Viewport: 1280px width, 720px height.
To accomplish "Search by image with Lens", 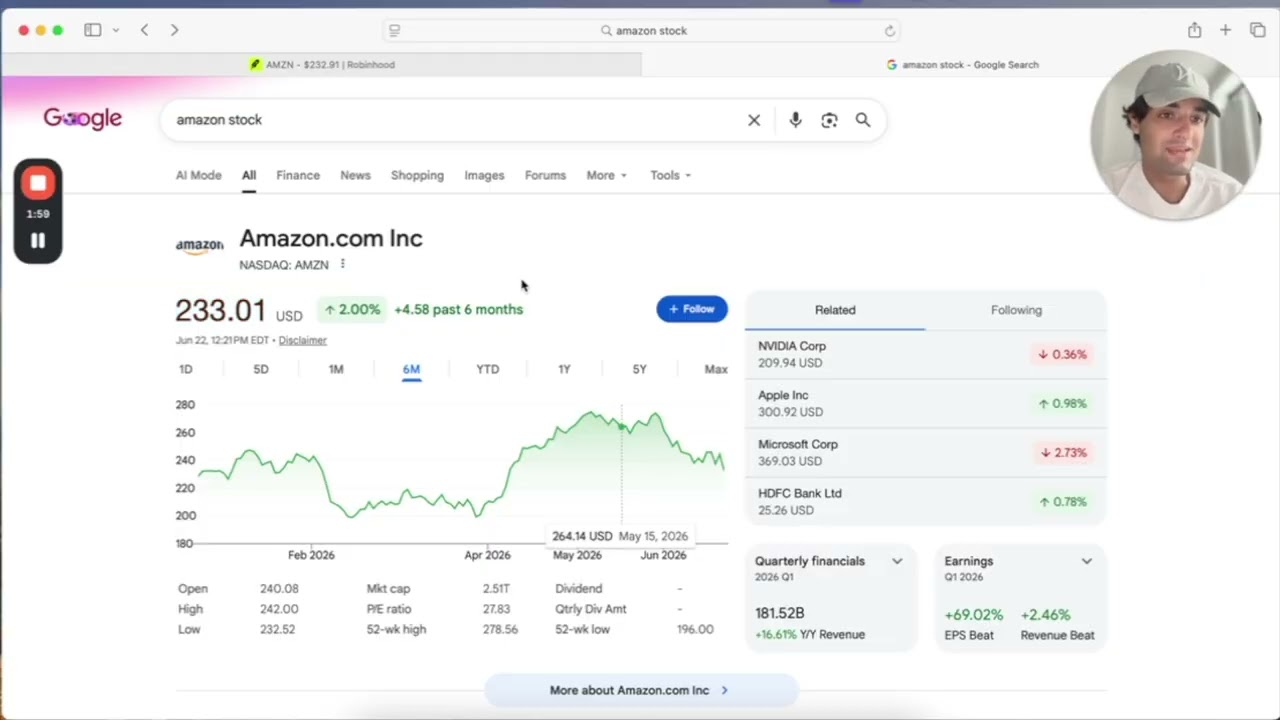I will coord(829,120).
